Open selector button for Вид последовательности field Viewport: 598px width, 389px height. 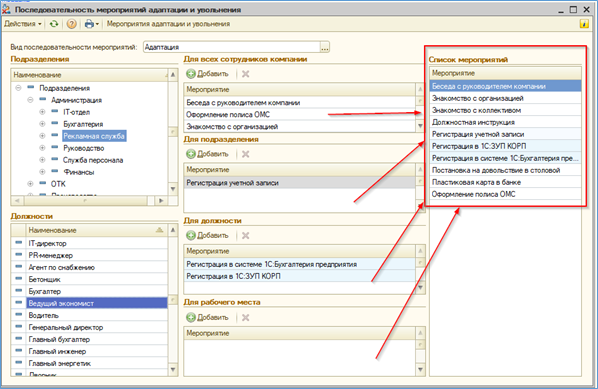point(325,47)
